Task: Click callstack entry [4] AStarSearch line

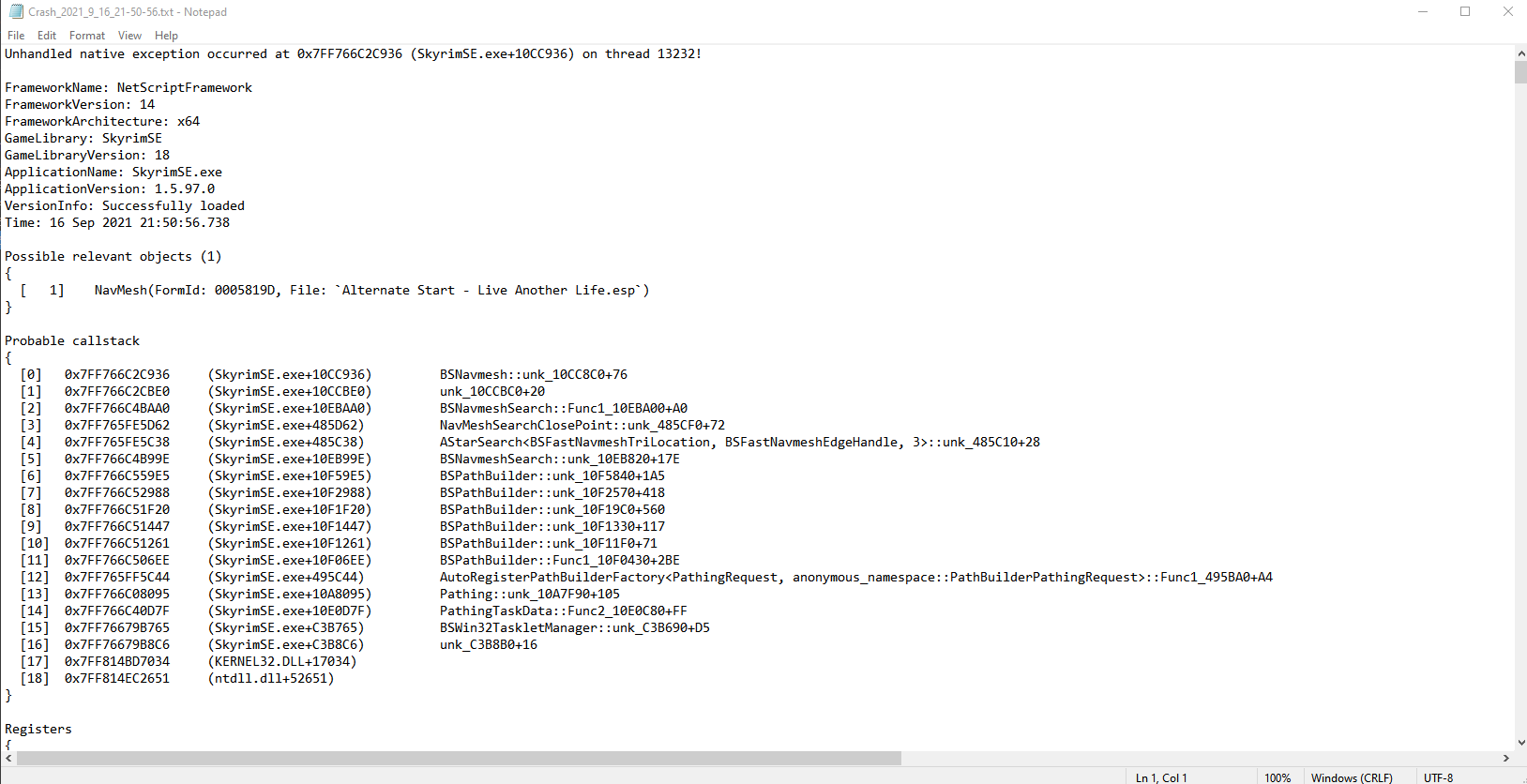Action: pos(530,442)
